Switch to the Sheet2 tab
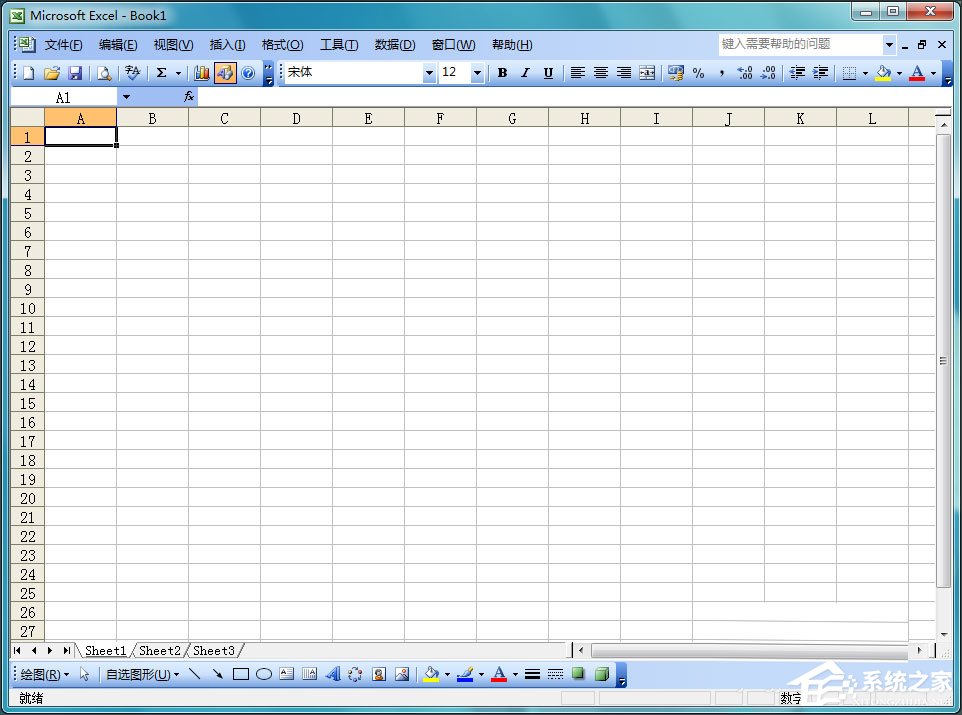962x715 pixels. click(x=159, y=650)
